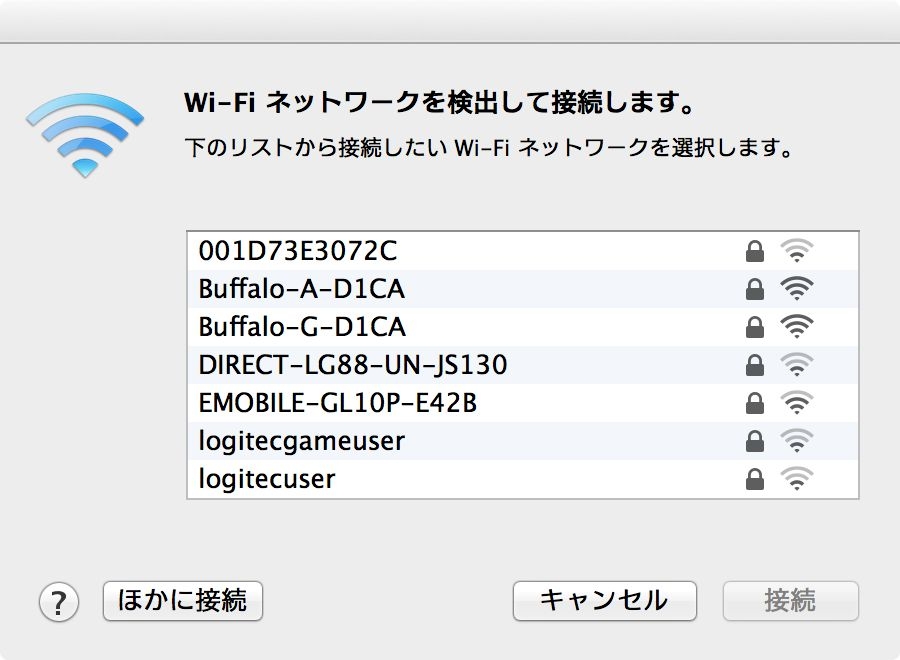Click lock icon for 001D73E3072C network

pos(755,251)
